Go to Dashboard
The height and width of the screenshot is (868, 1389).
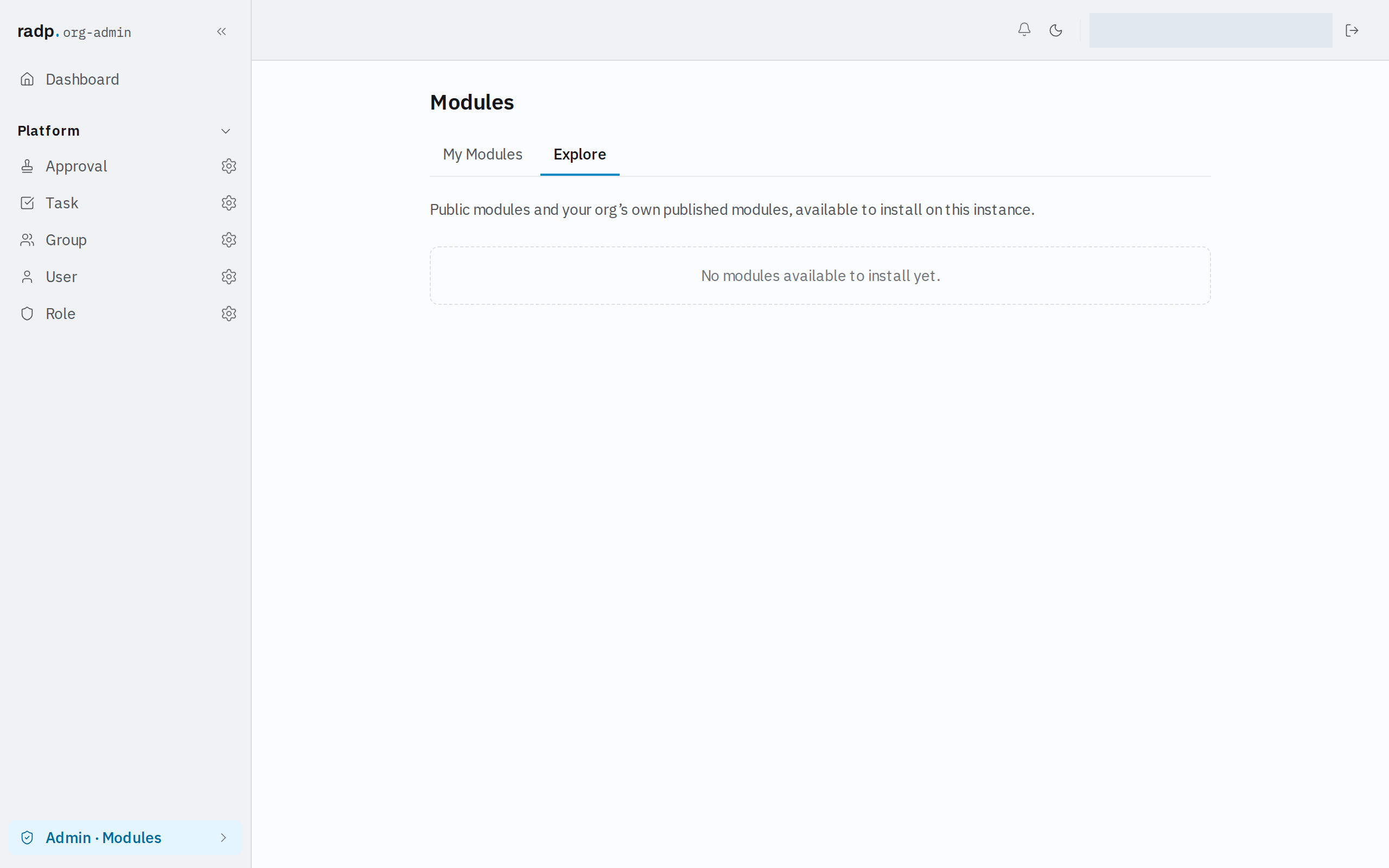(x=82, y=79)
